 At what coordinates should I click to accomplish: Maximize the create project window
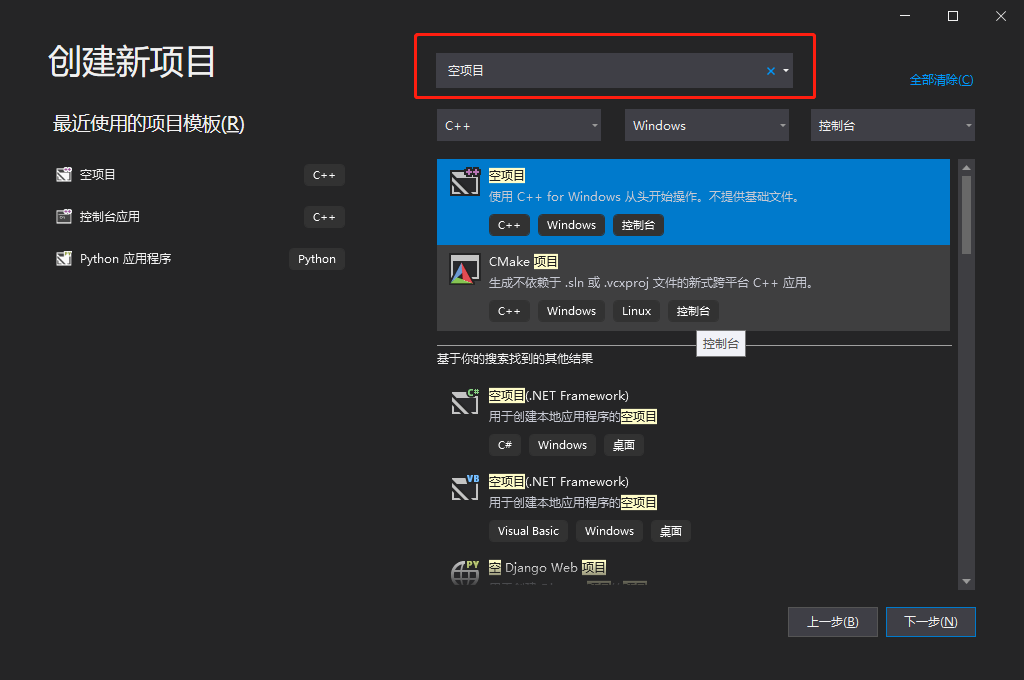pyautogui.click(x=953, y=16)
